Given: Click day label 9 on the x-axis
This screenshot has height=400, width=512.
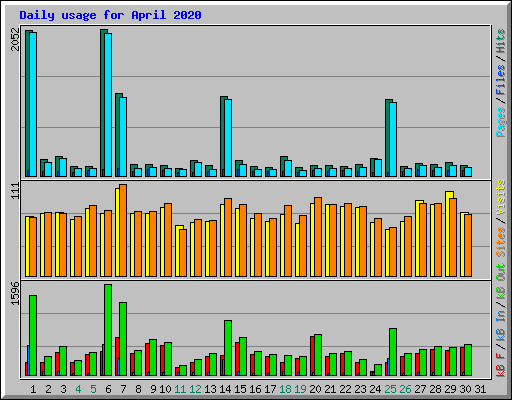Looking at the screenshot, I should tap(153, 389).
